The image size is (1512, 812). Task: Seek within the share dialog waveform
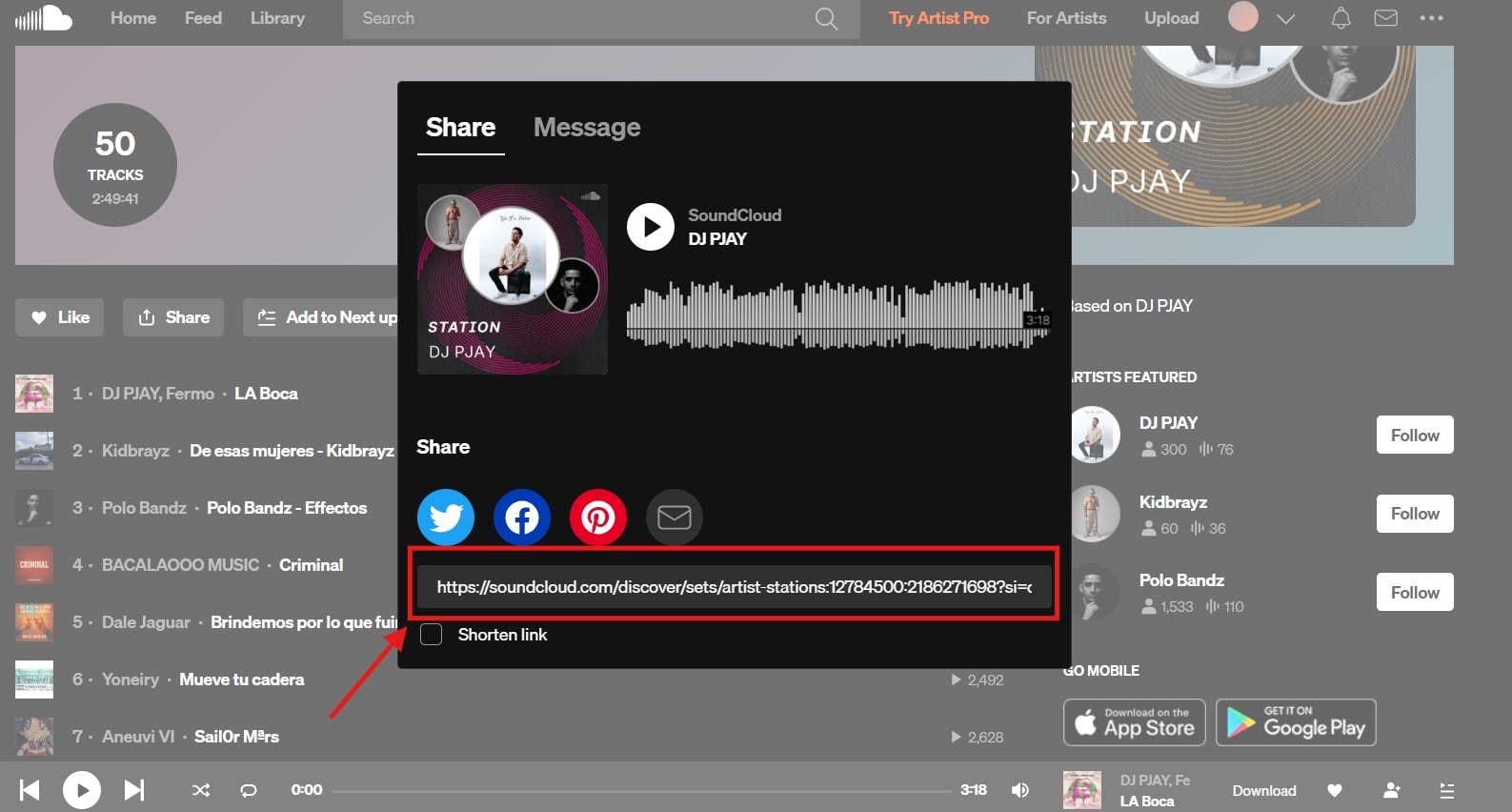(838, 314)
